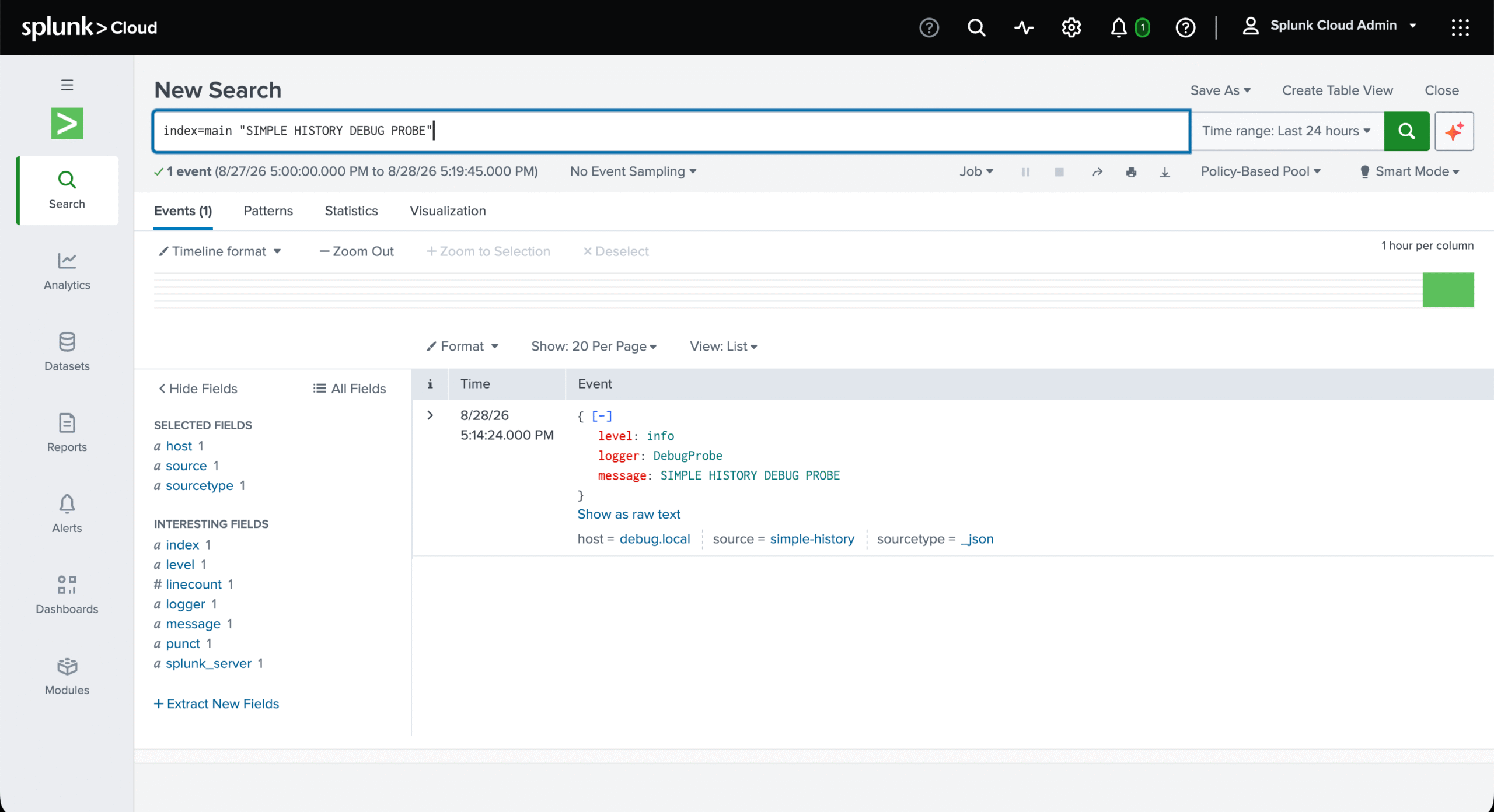
Task: Run search with green magnifier button
Action: pos(1406,131)
